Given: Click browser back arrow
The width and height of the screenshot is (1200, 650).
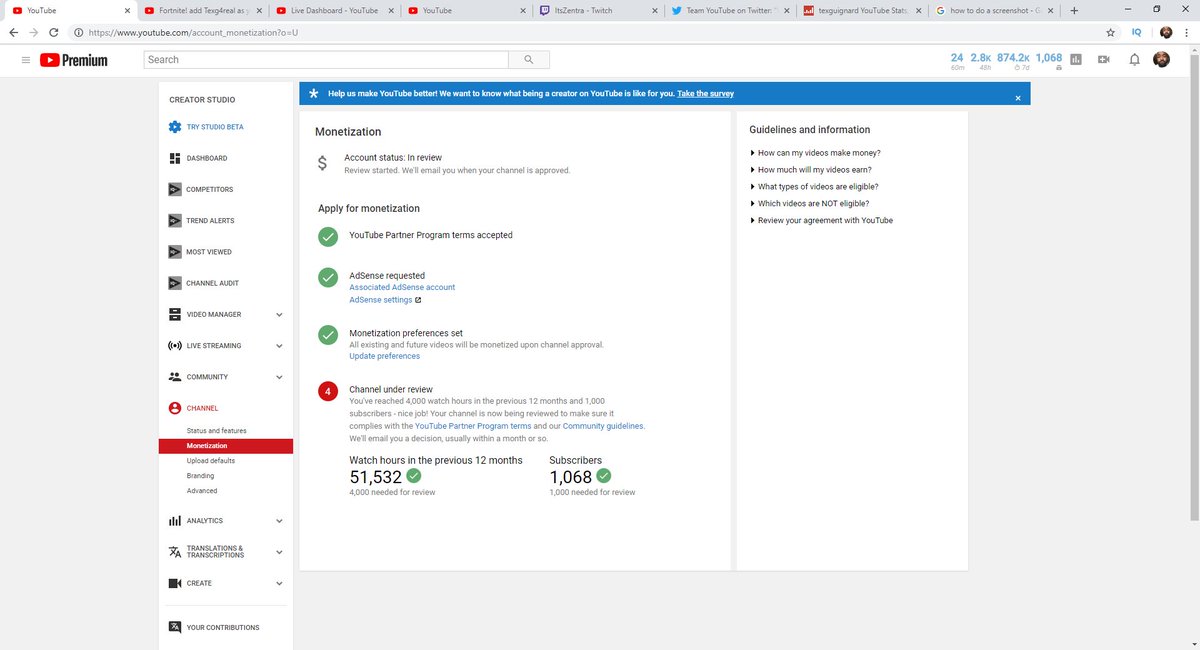Looking at the screenshot, I should [13, 32].
